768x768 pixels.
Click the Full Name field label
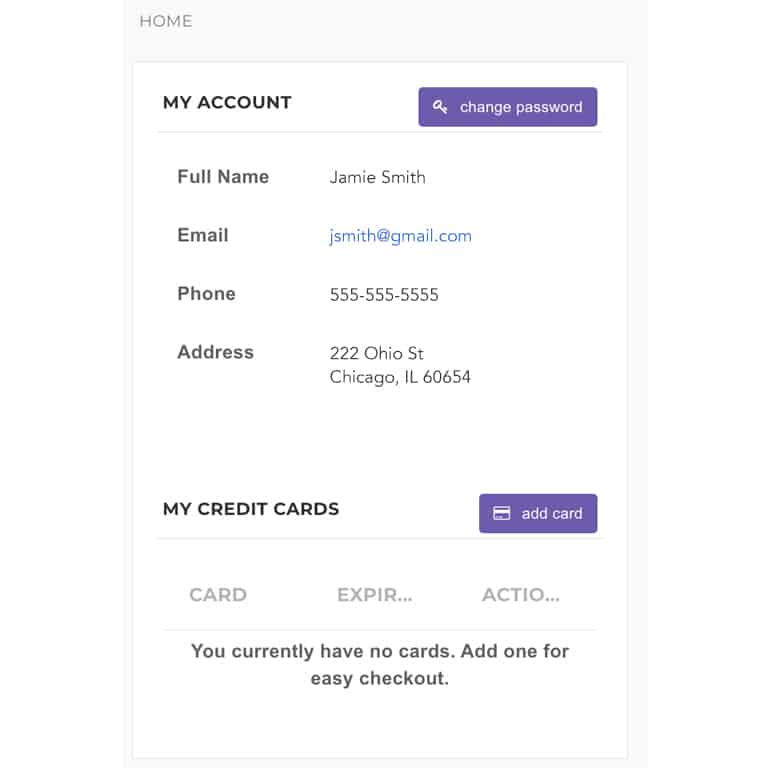pyautogui.click(x=223, y=177)
